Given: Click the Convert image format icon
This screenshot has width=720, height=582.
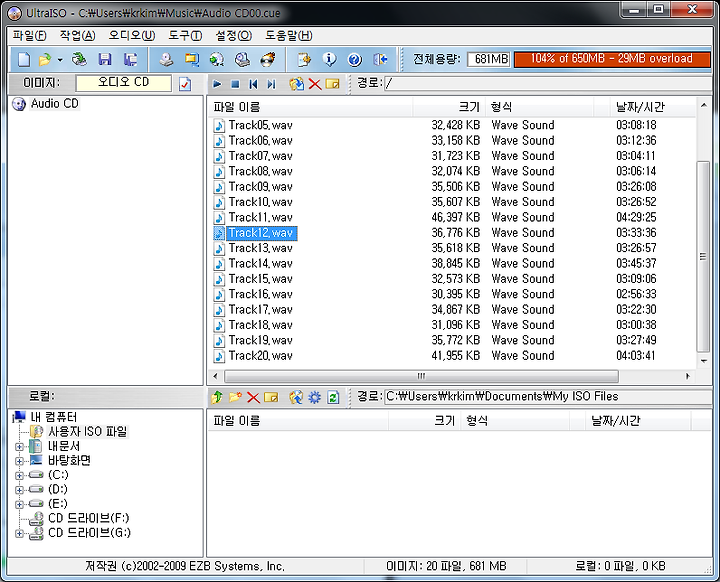Looking at the screenshot, I should (x=191, y=59).
